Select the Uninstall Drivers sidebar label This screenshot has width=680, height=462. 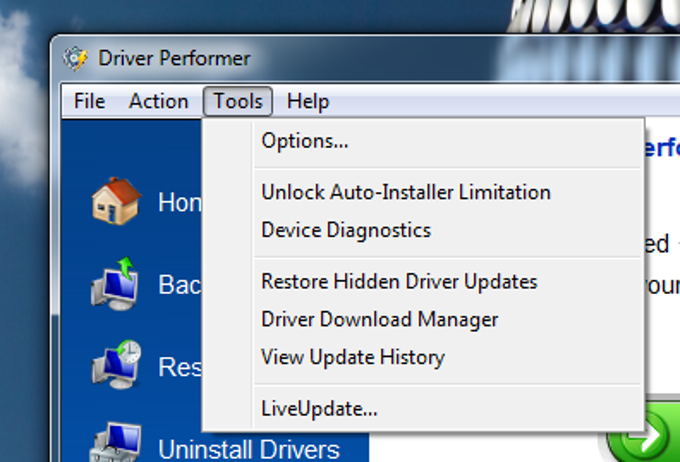coord(249,449)
